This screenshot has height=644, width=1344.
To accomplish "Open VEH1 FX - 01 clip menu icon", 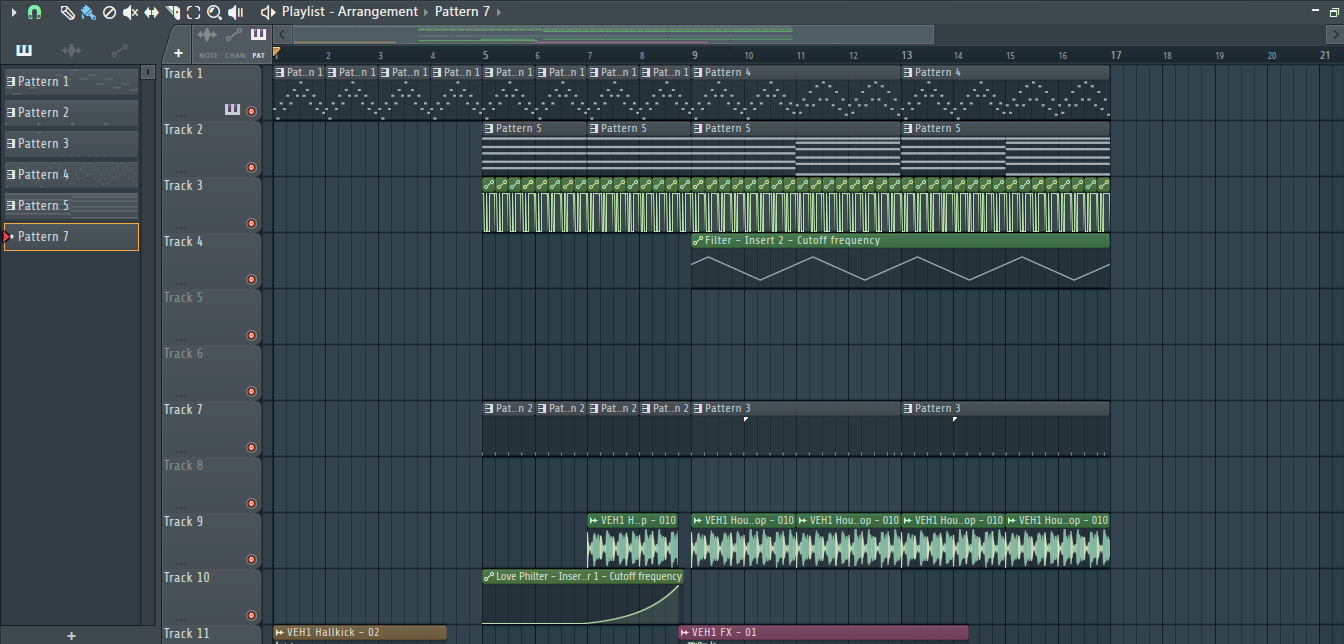I will point(685,633).
